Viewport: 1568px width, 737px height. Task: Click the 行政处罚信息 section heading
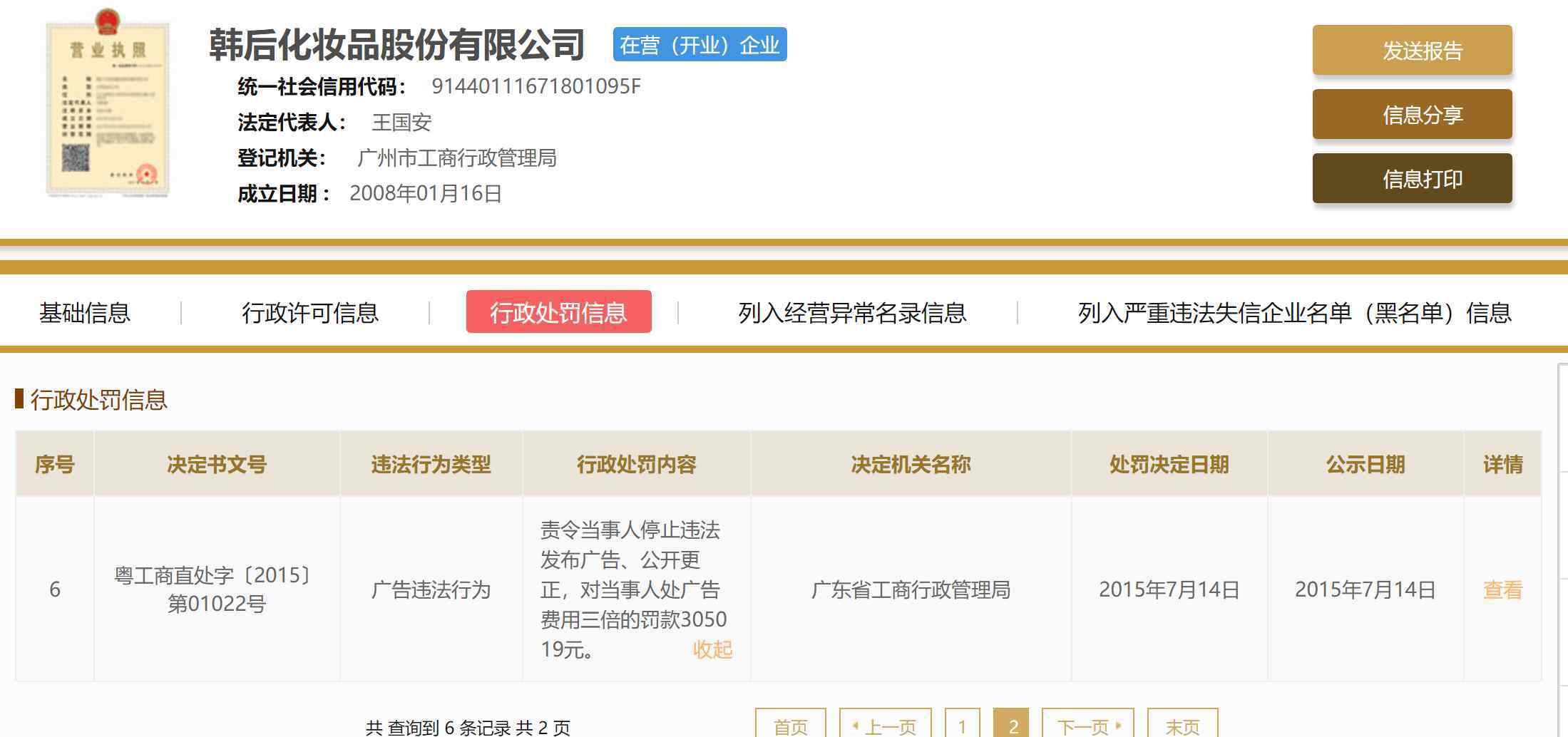(x=98, y=400)
